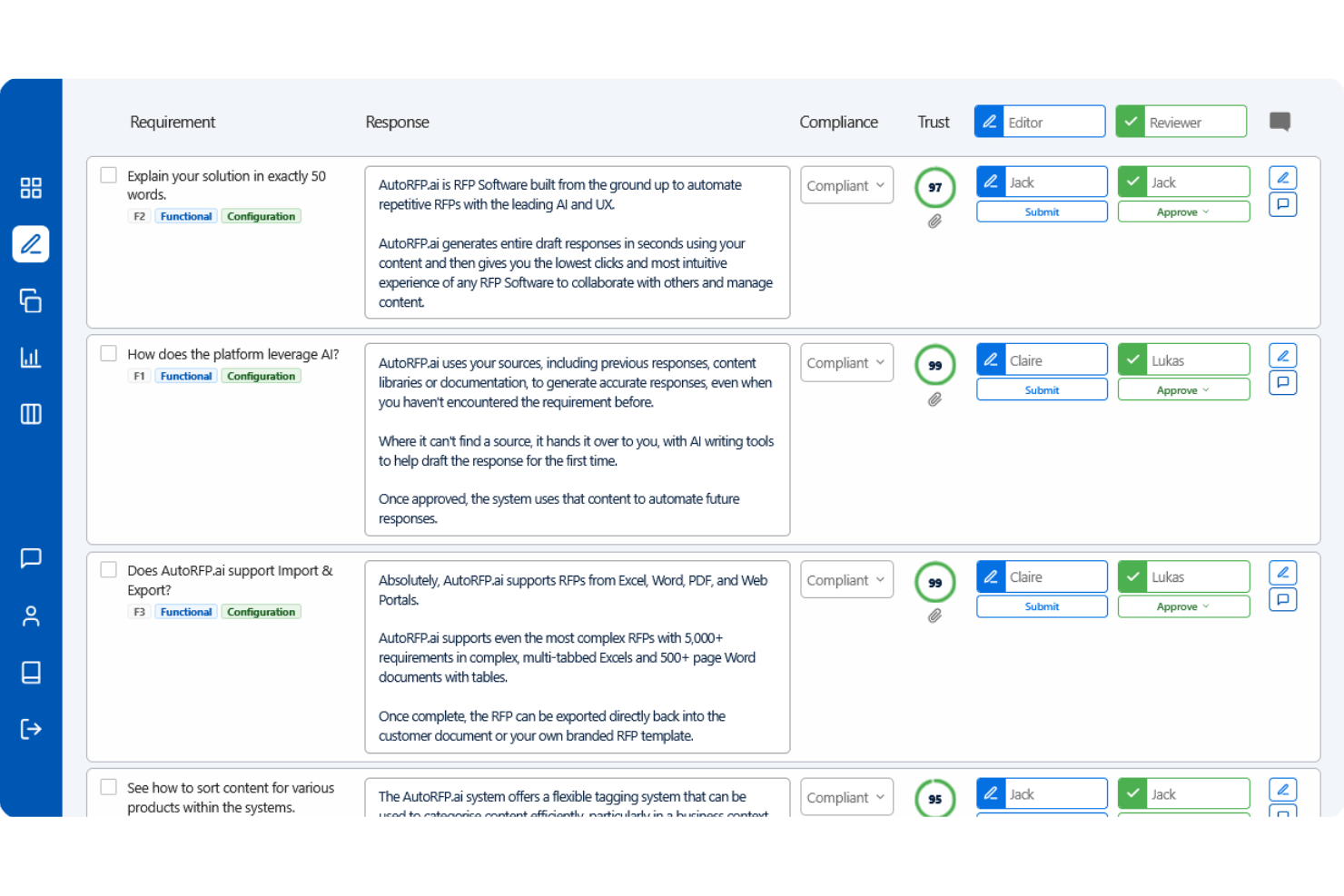
Task: Click the Requirement column header
Action: point(173,123)
